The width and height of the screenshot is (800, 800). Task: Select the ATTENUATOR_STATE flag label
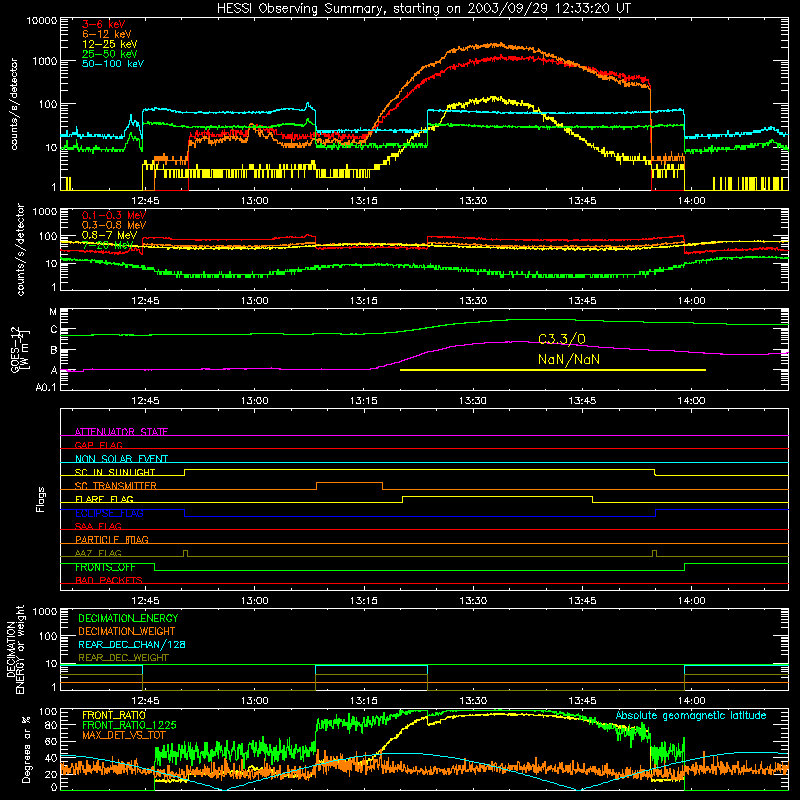coord(121,432)
